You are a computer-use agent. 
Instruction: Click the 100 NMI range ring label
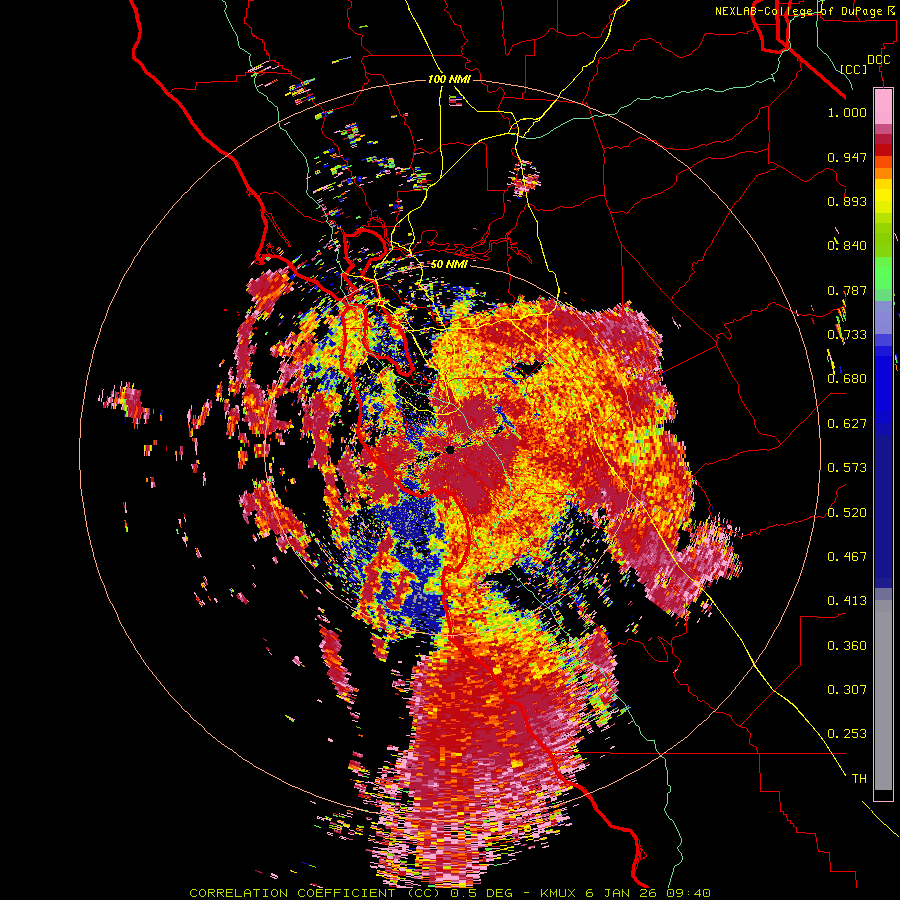click(449, 79)
